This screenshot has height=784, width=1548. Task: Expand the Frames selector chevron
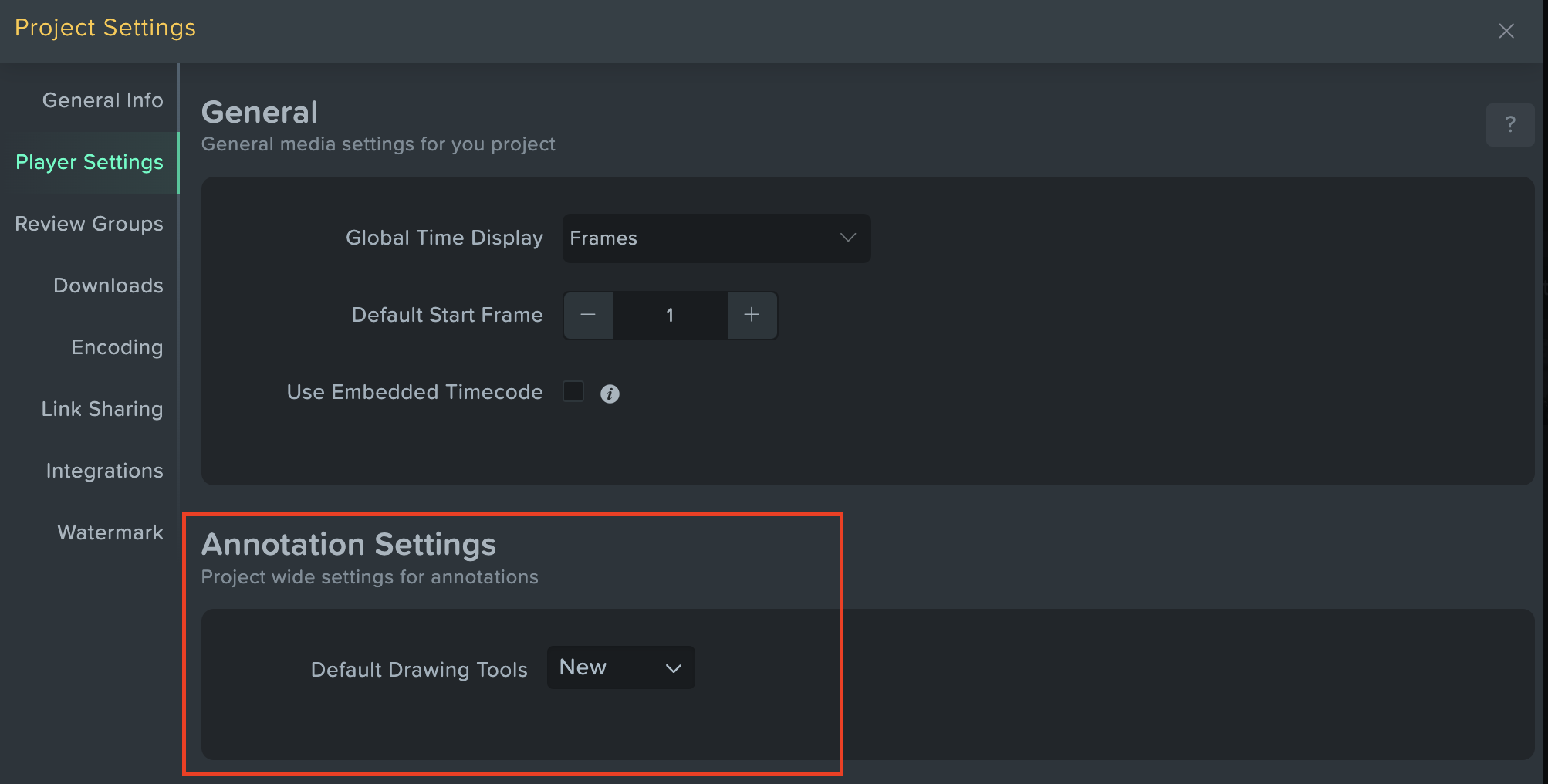coord(847,238)
